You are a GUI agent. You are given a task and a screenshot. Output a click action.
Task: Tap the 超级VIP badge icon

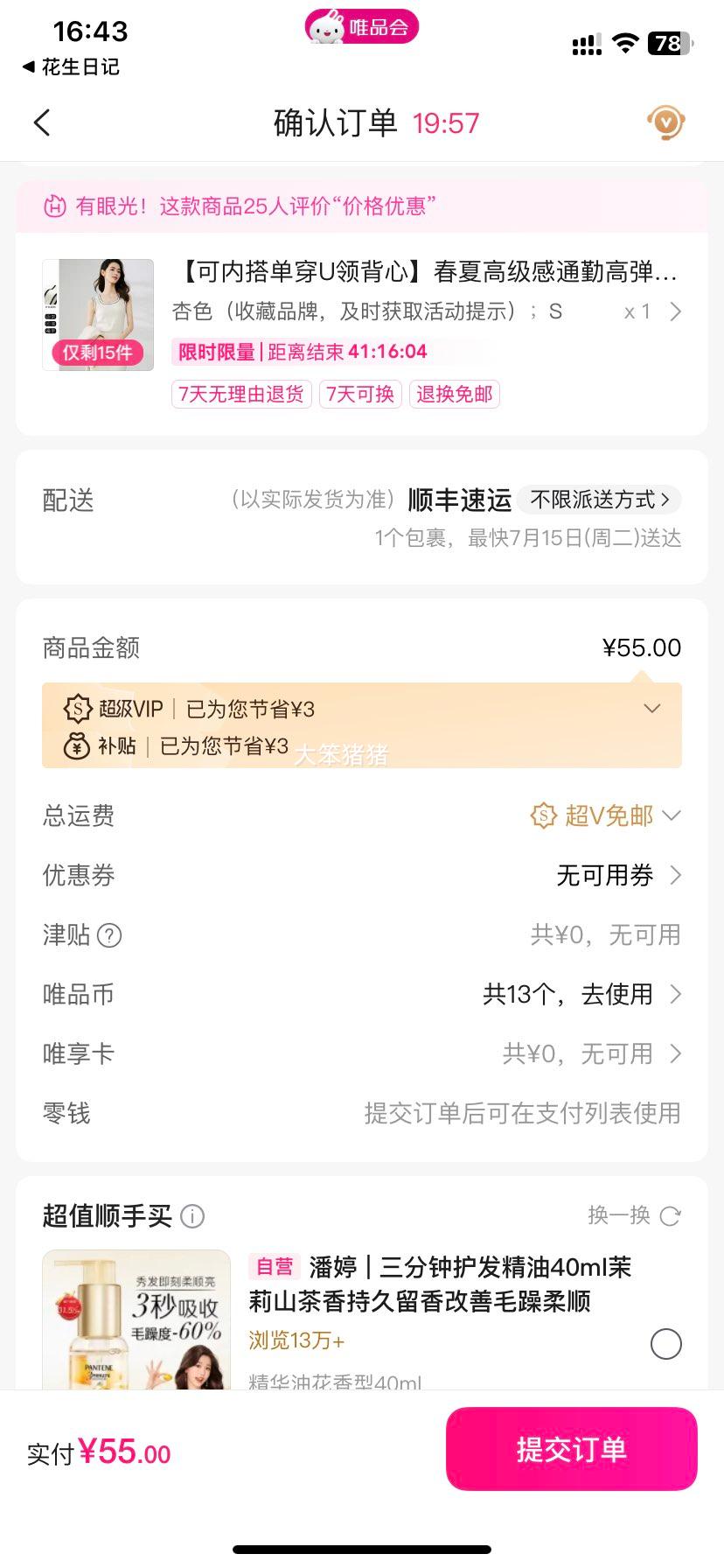tap(78, 709)
